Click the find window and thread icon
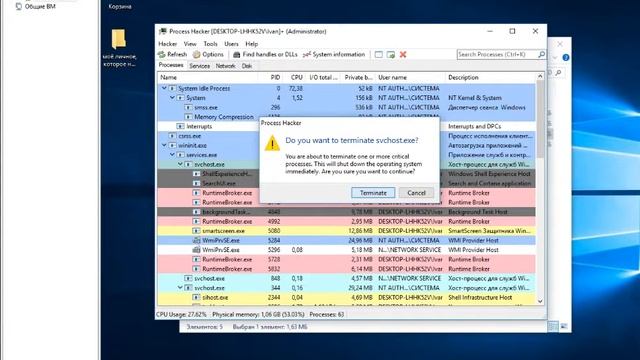This screenshot has width=640, height=360. coord(391,54)
